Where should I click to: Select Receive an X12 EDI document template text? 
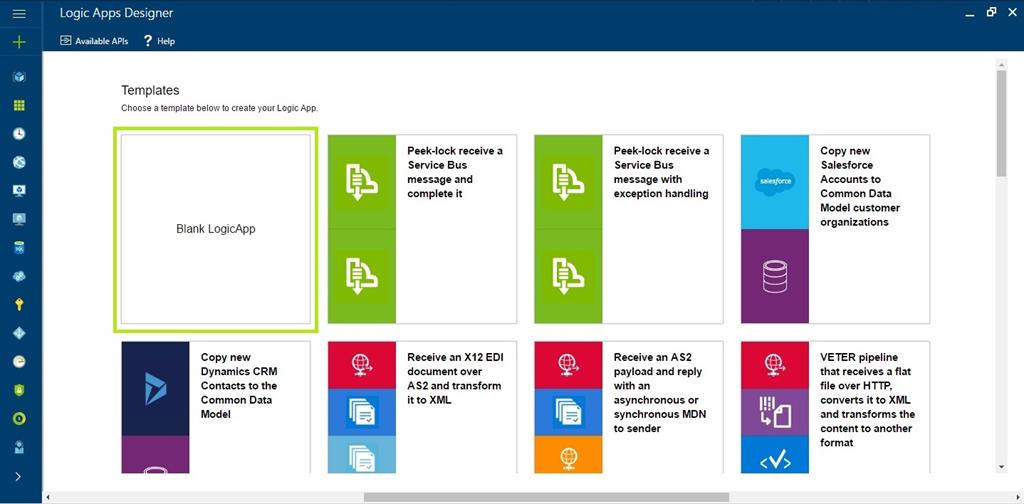click(455, 379)
